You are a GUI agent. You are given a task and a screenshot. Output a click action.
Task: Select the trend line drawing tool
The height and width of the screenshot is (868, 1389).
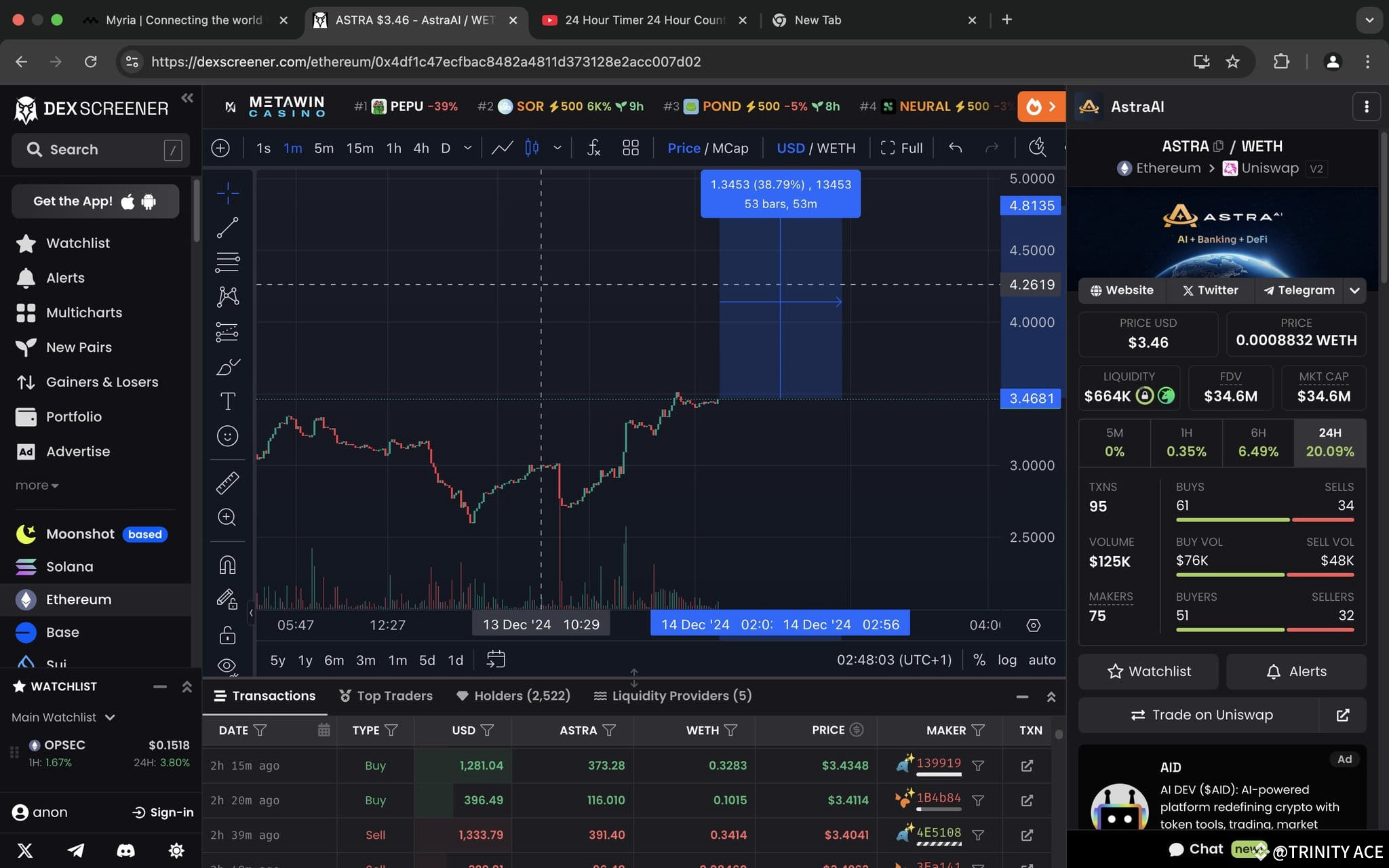coord(227,228)
